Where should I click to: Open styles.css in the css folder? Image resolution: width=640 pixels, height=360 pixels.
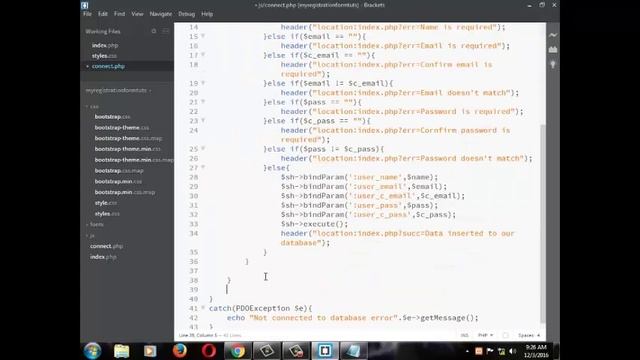[107, 214]
